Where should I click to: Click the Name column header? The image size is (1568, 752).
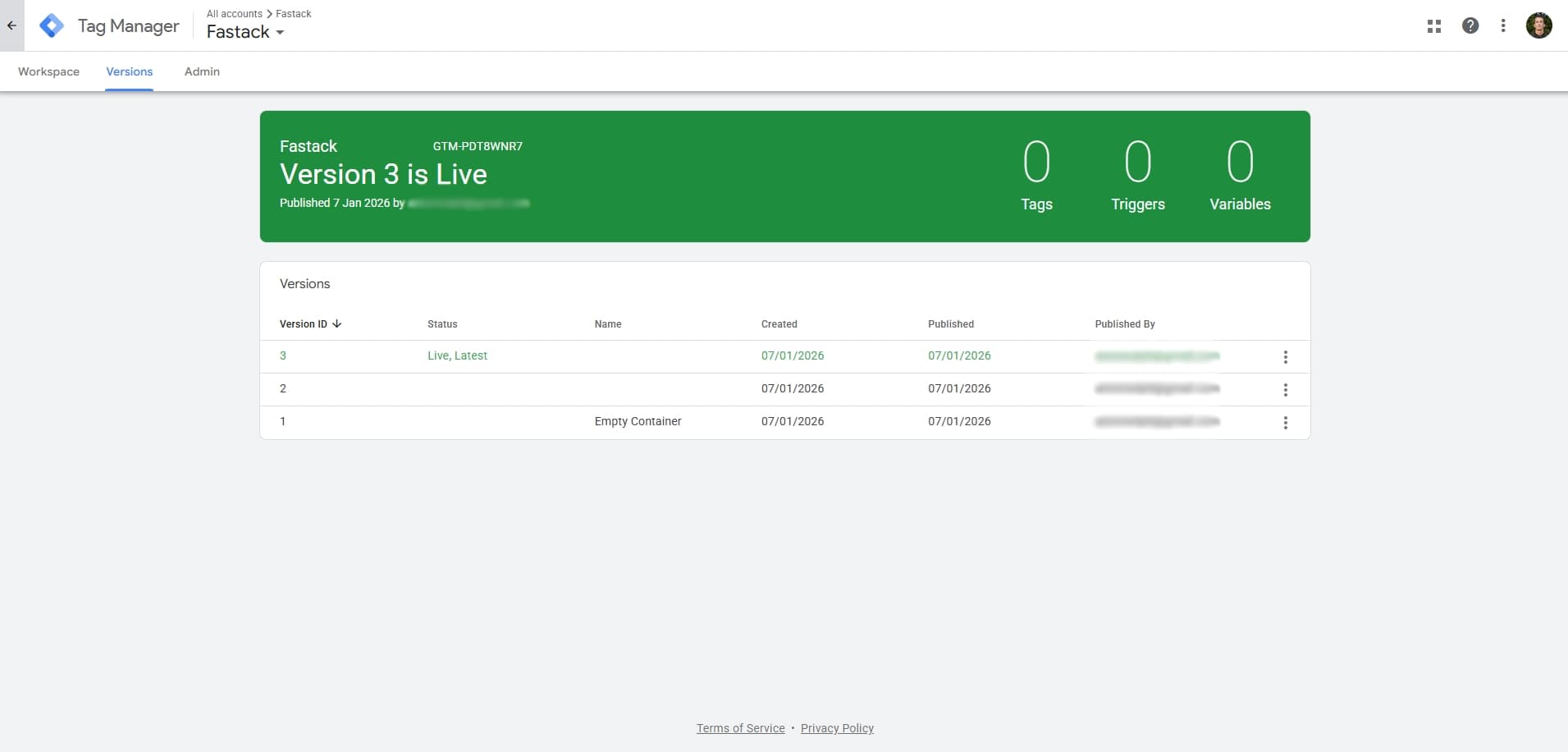coord(608,324)
